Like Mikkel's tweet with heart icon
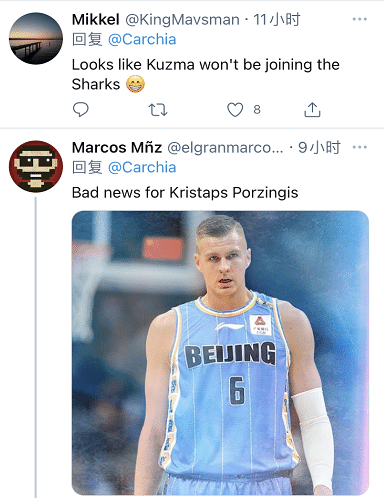The height and width of the screenshot is (498, 384). (x=235, y=110)
